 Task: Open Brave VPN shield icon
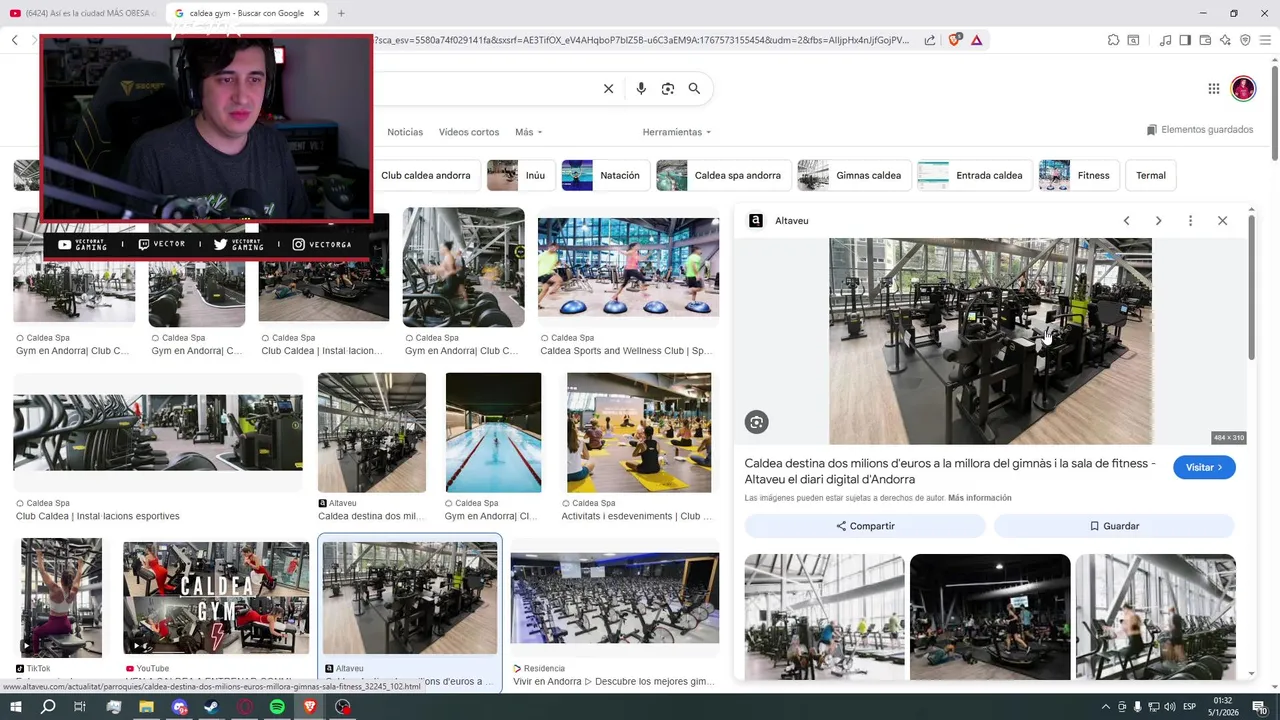click(x=1245, y=40)
